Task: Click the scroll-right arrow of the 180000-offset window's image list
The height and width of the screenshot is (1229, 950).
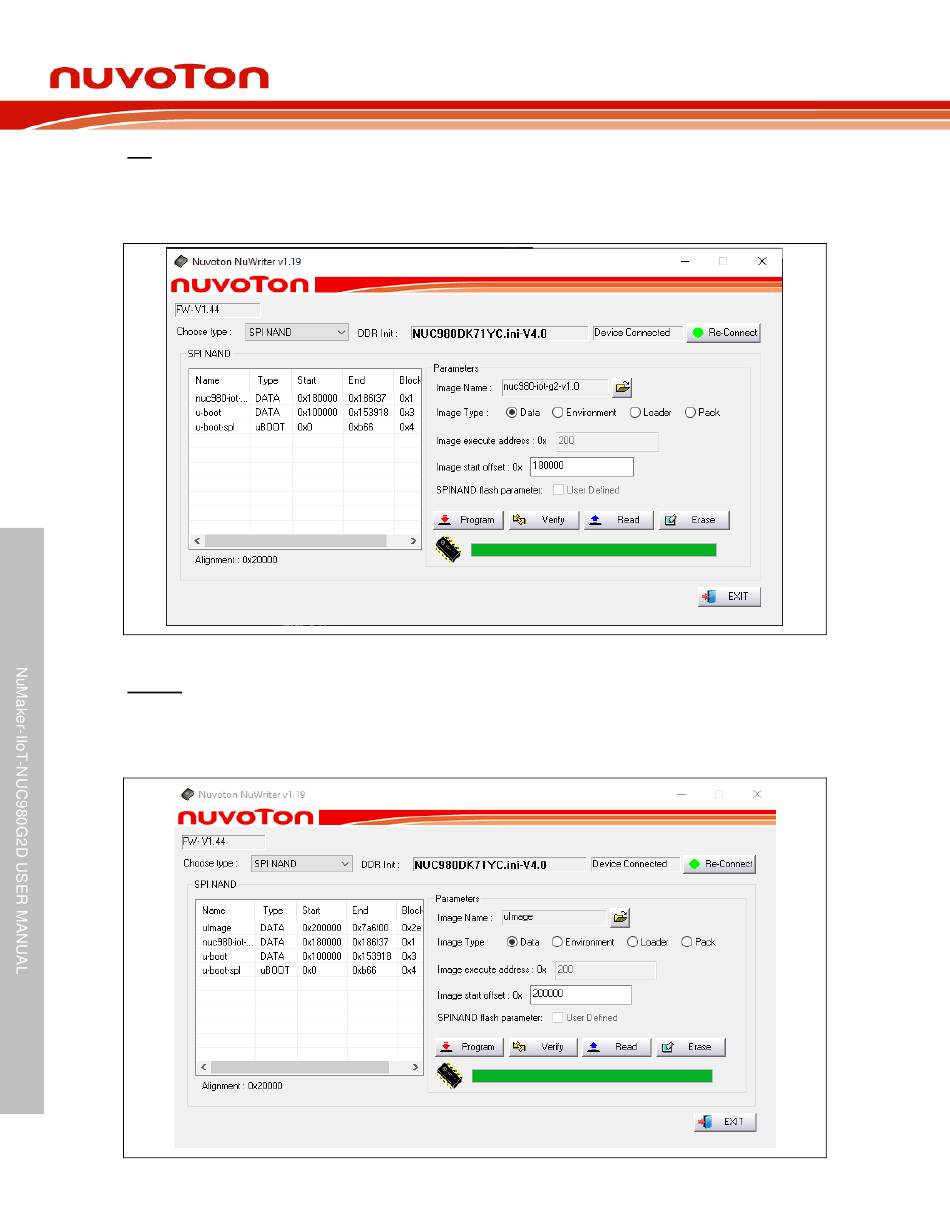Action: tap(414, 541)
